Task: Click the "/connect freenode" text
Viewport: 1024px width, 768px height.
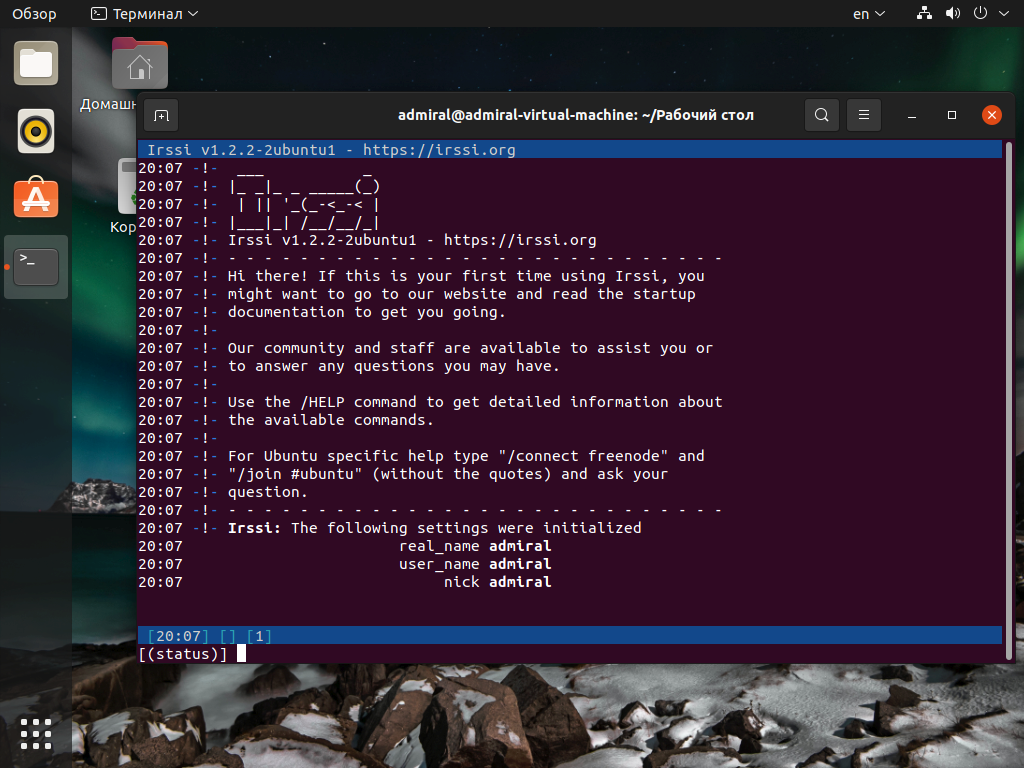Action: tap(583, 456)
